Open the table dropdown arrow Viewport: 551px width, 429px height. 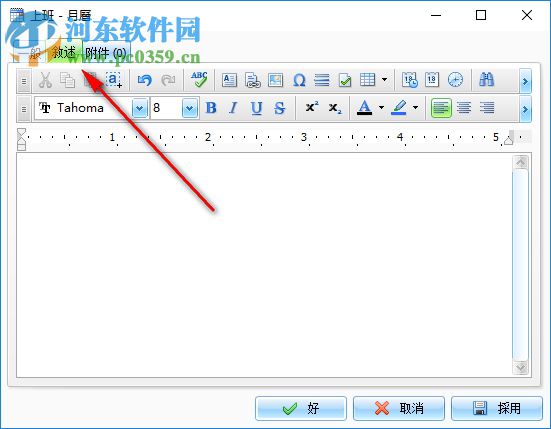click(384, 79)
